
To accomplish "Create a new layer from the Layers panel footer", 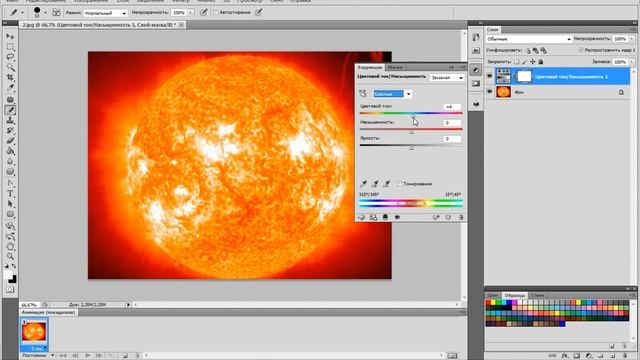I will click(x=612, y=356).
